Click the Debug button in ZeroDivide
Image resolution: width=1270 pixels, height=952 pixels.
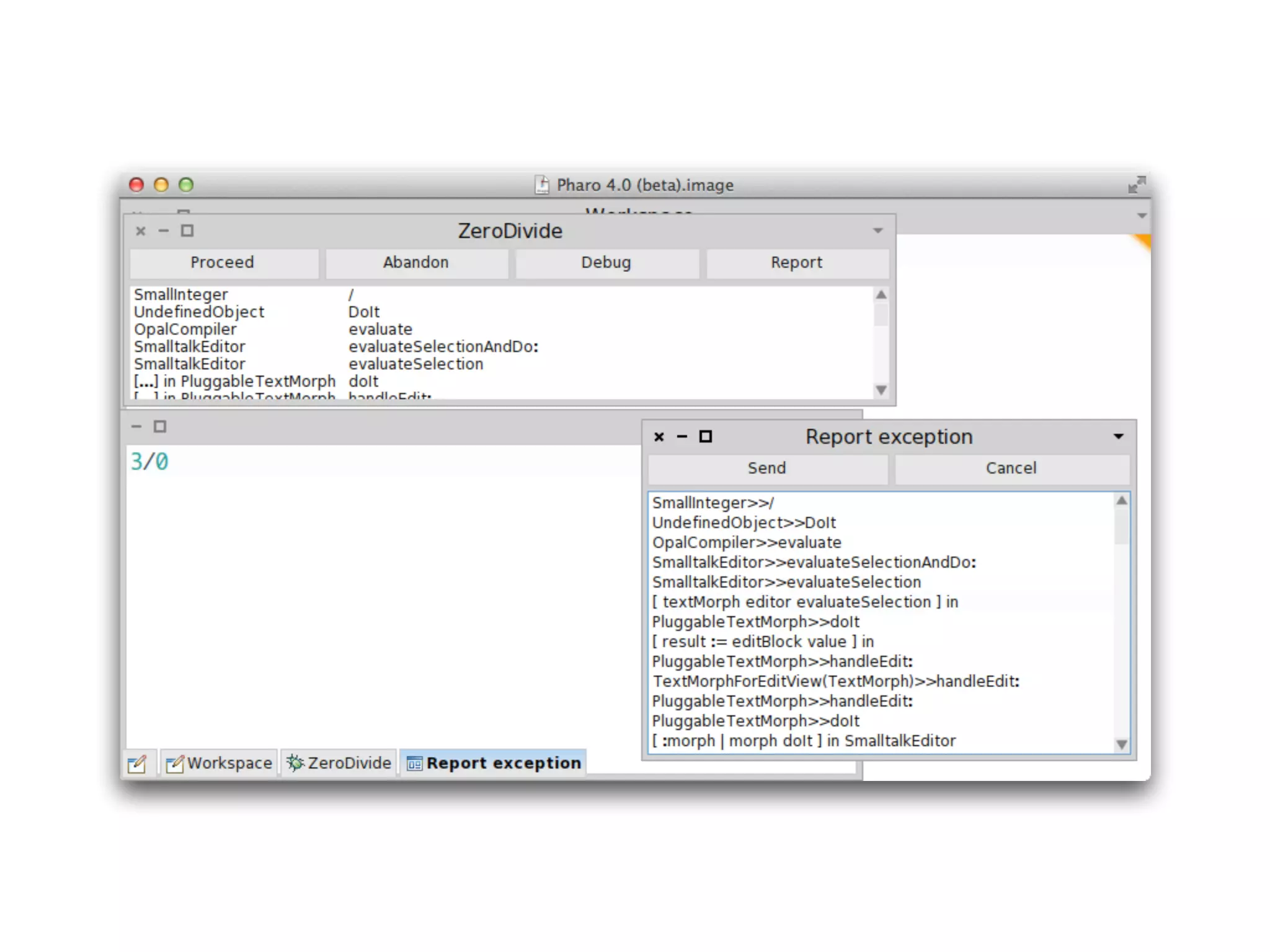click(x=606, y=263)
